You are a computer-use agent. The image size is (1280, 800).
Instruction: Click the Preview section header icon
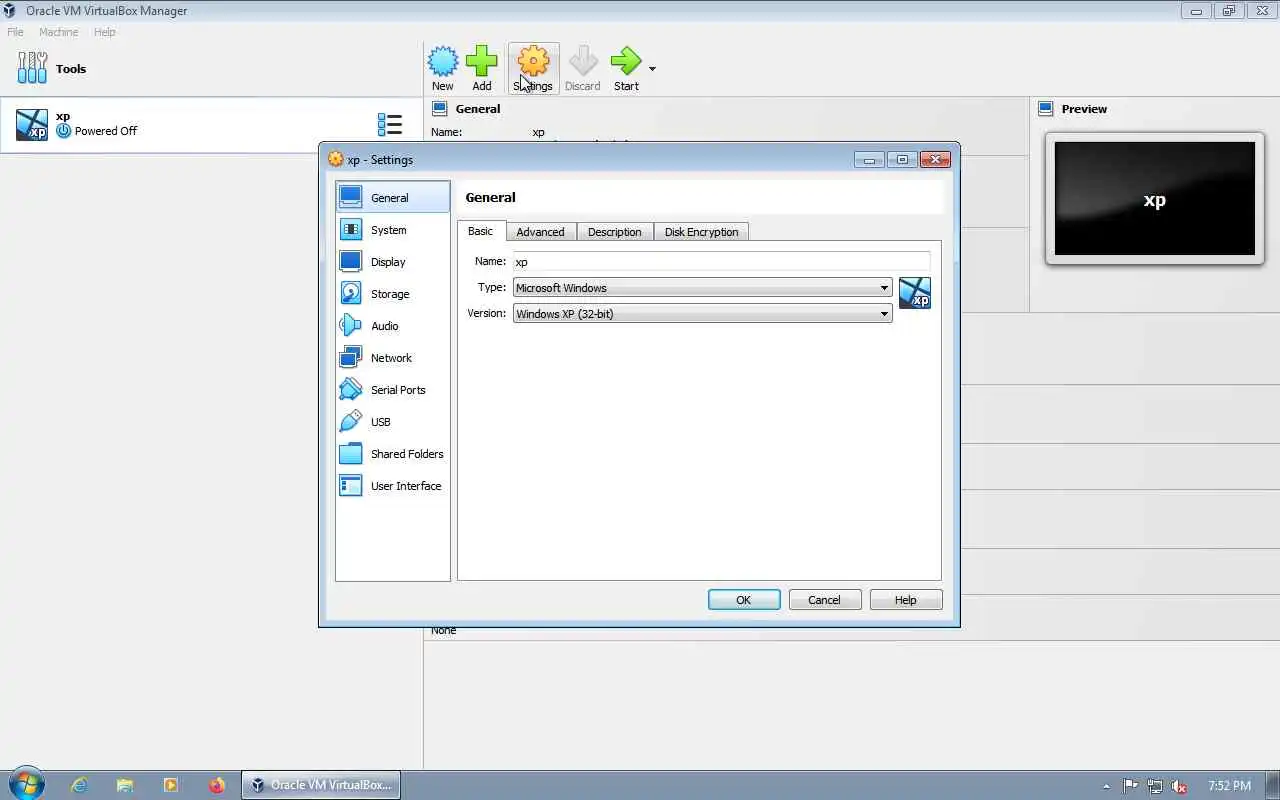coord(1046,109)
